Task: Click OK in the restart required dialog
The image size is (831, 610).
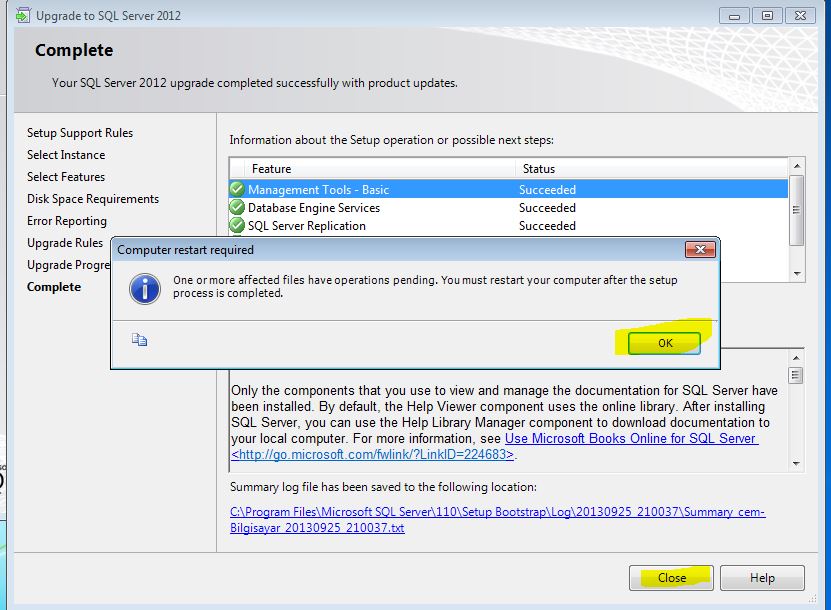Action: [664, 343]
